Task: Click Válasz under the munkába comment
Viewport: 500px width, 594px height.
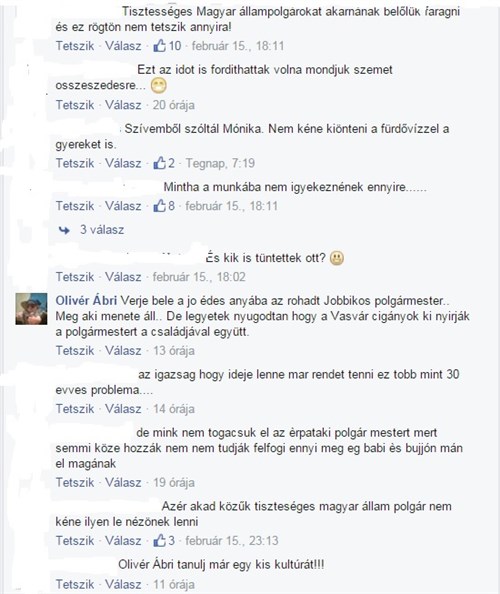Action: (123, 206)
